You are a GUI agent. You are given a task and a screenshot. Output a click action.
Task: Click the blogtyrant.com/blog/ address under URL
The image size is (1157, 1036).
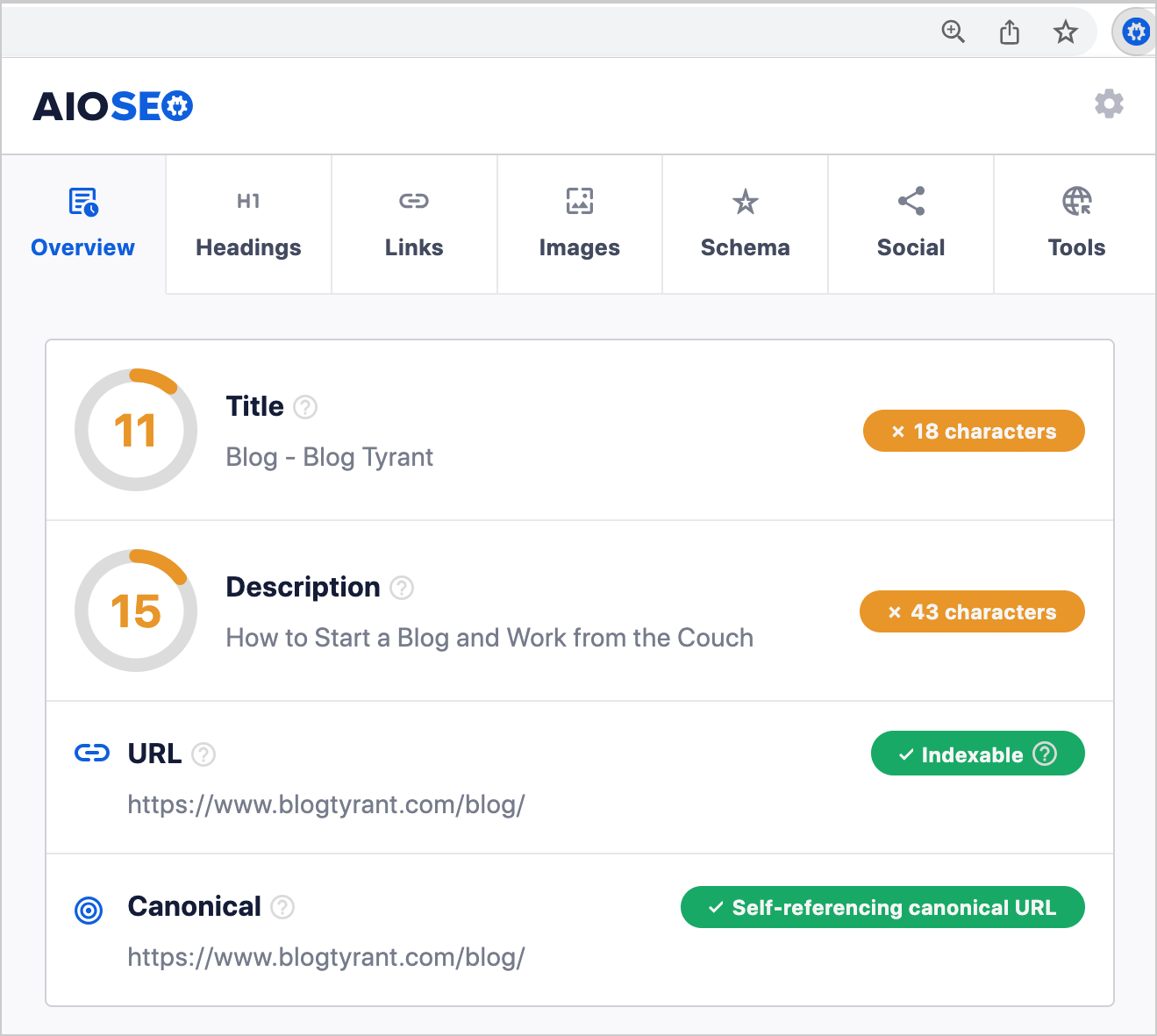pos(326,805)
